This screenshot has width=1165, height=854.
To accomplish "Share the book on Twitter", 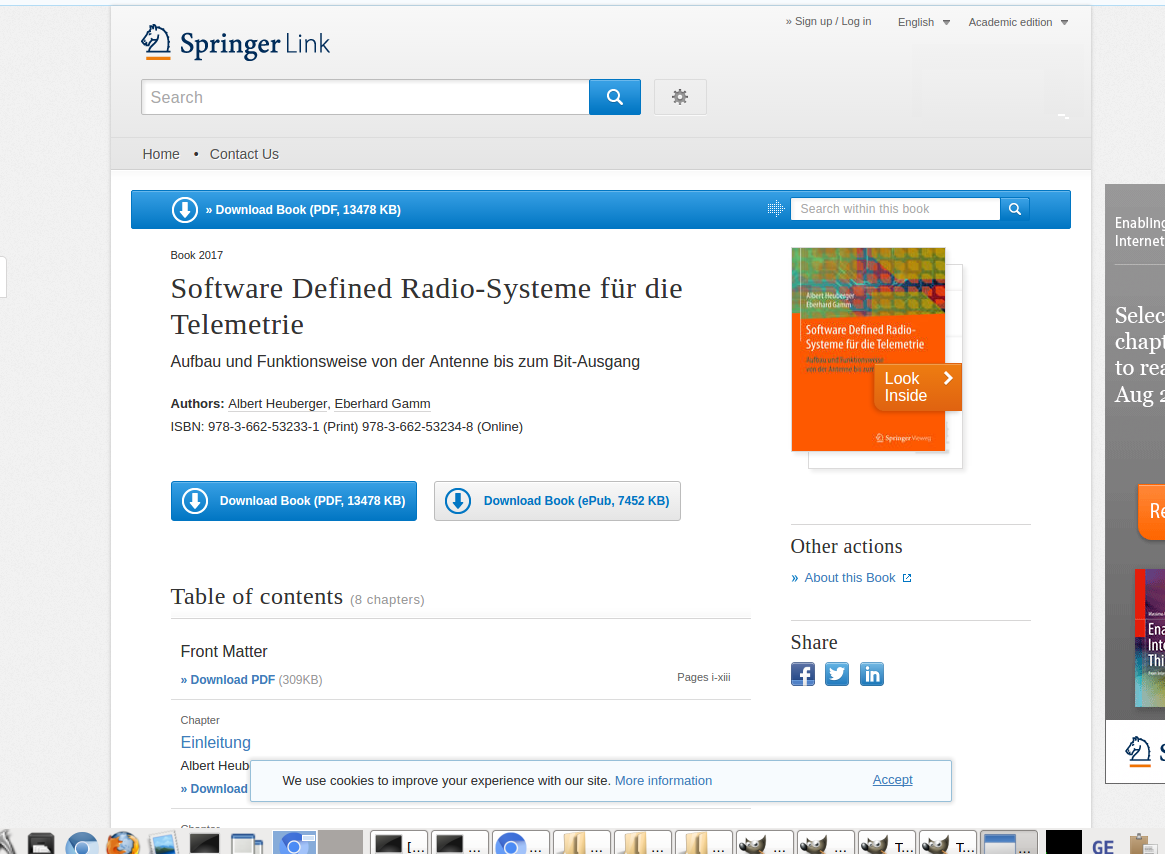I will pyautogui.click(x=837, y=674).
